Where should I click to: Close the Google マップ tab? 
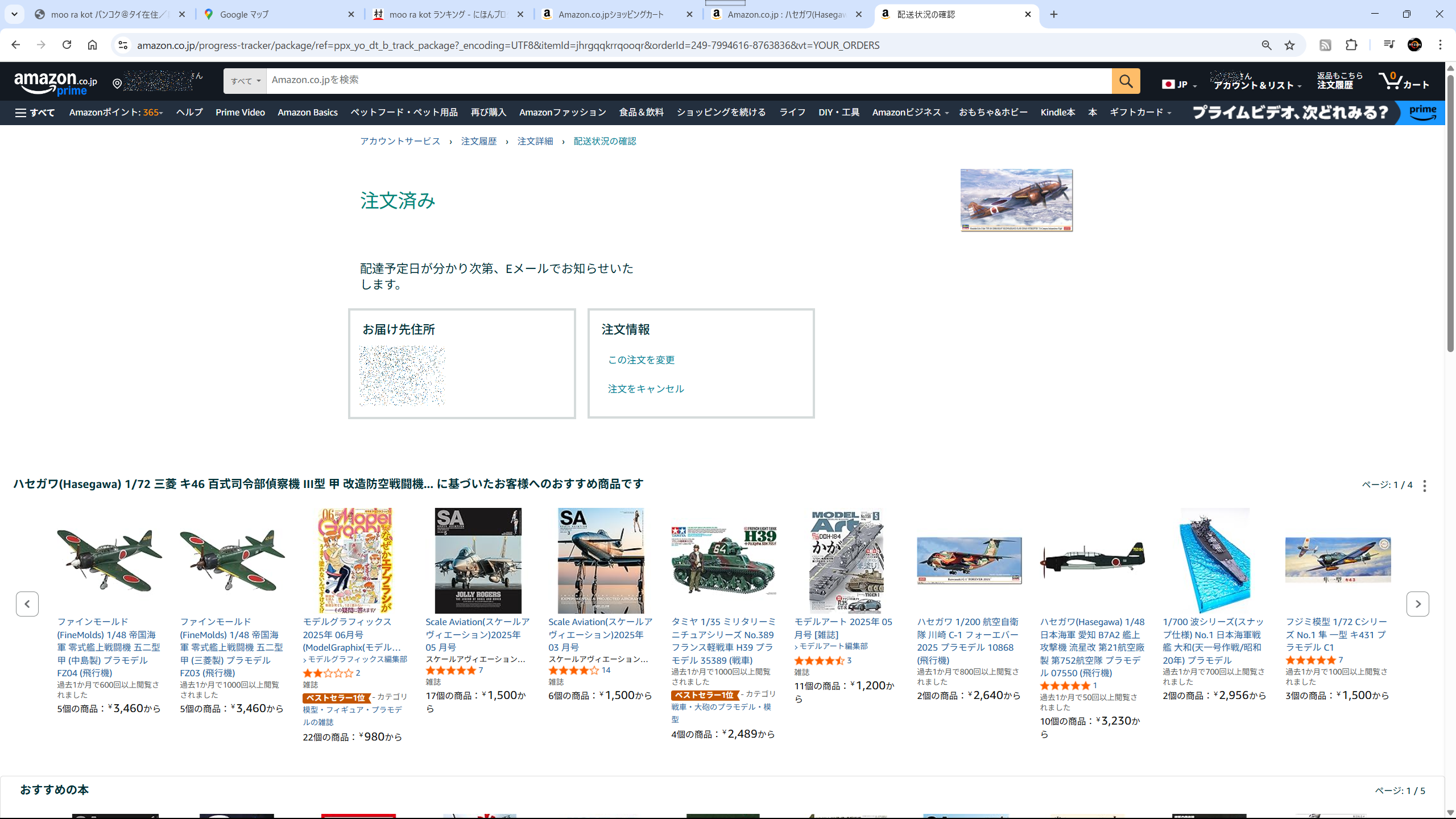[x=351, y=14]
